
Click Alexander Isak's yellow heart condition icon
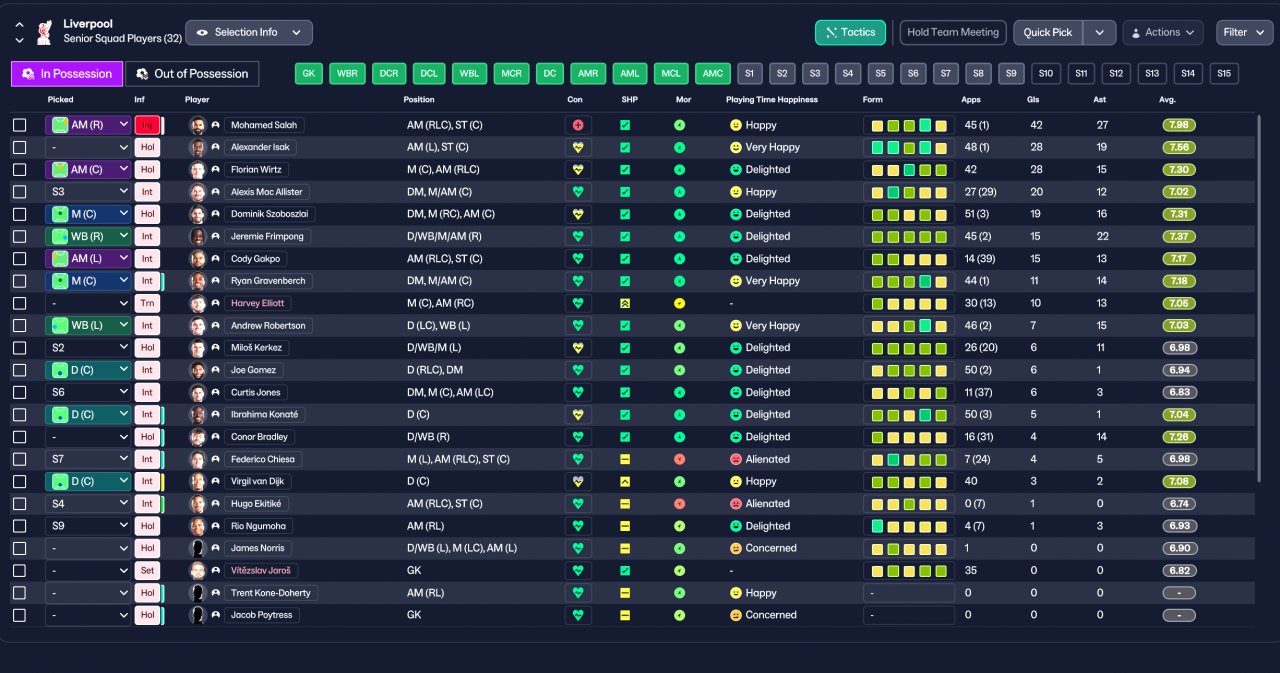(578, 147)
